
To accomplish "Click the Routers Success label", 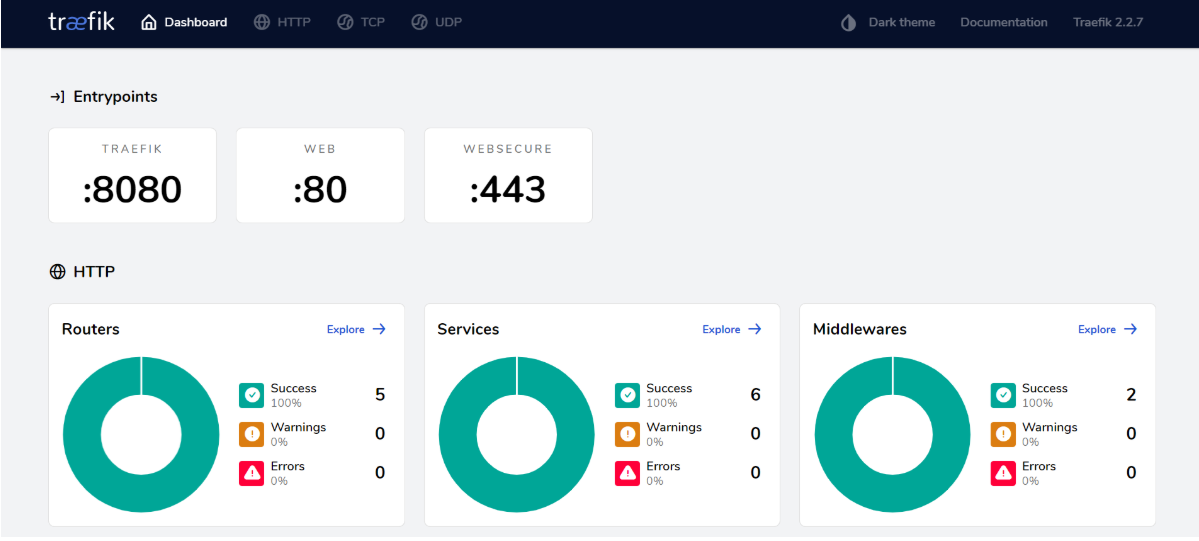I will click(294, 389).
